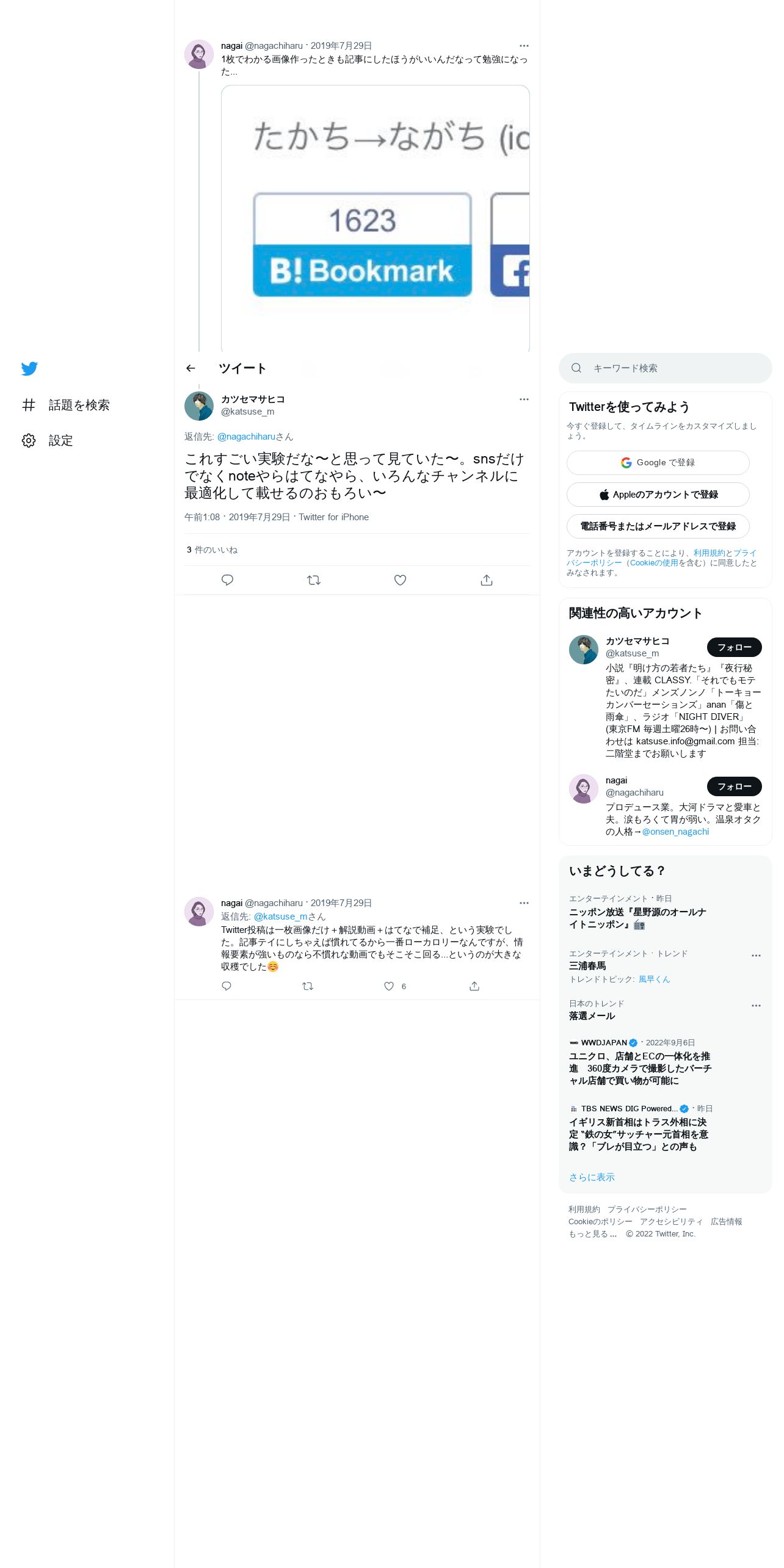View the 3 件のいいね likes list
Viewport: 784px width, 1568px height.
click(212, 550)
